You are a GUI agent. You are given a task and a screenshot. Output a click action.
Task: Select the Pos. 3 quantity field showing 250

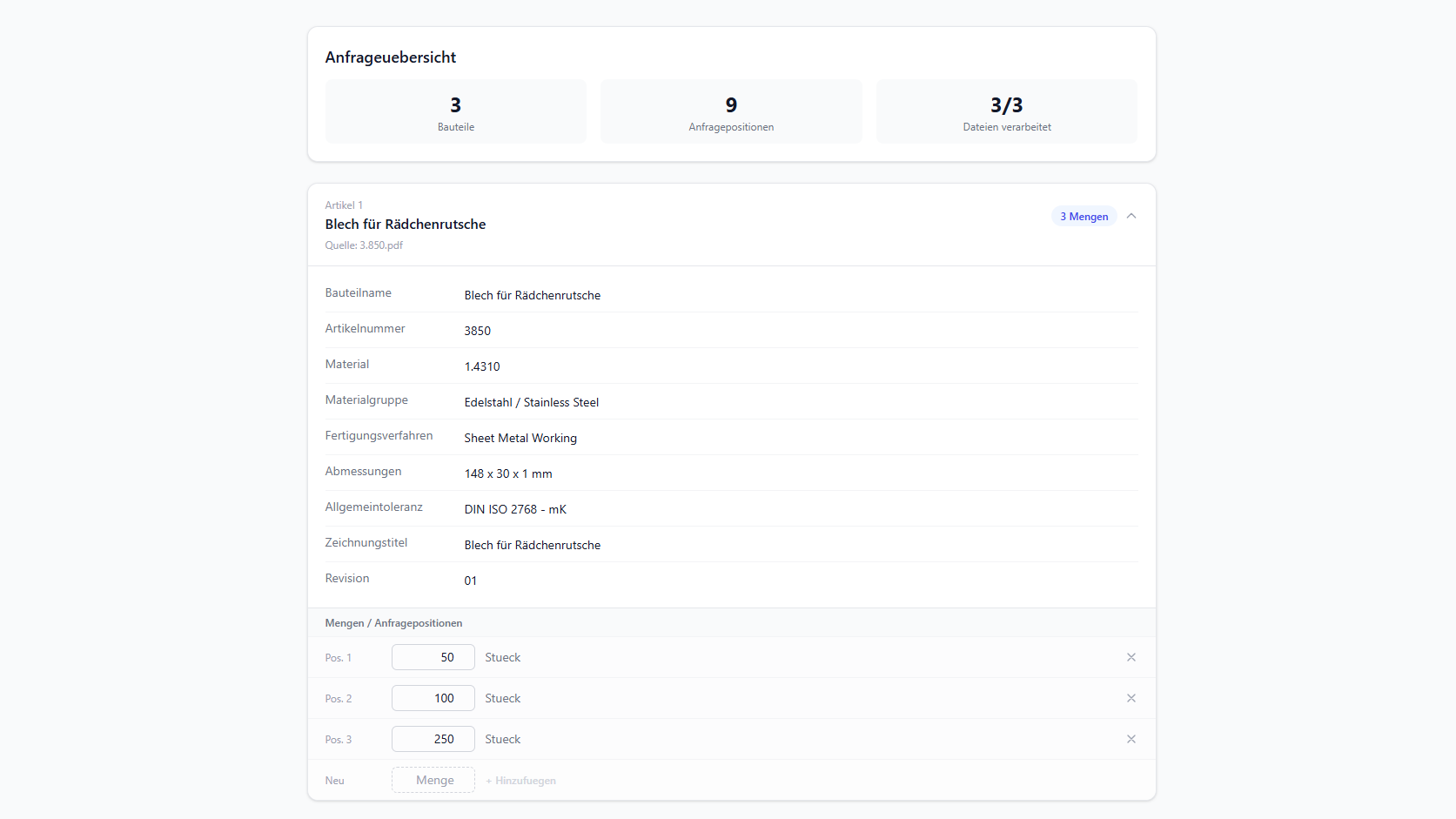click(x=433, y=739)
